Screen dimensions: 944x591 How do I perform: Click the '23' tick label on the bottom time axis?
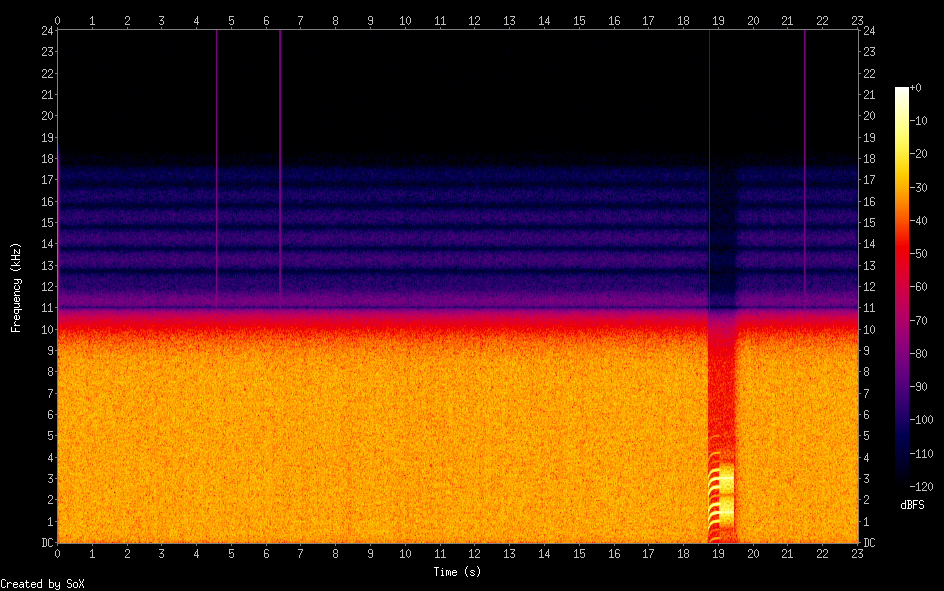[x=857, y=553]
